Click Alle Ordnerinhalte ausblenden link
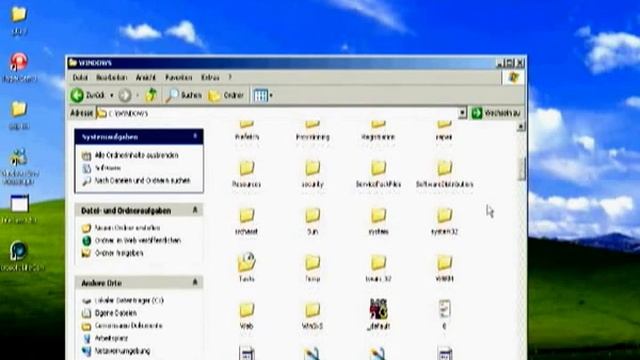This screenshot has width=640, height=360. pos(136,156)
